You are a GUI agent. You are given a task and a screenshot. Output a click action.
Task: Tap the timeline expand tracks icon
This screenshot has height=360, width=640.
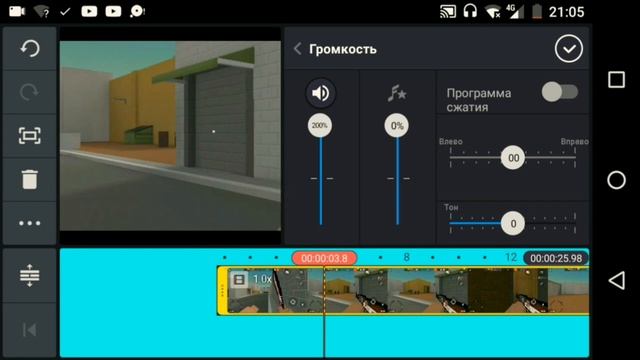tap(30, 276)
